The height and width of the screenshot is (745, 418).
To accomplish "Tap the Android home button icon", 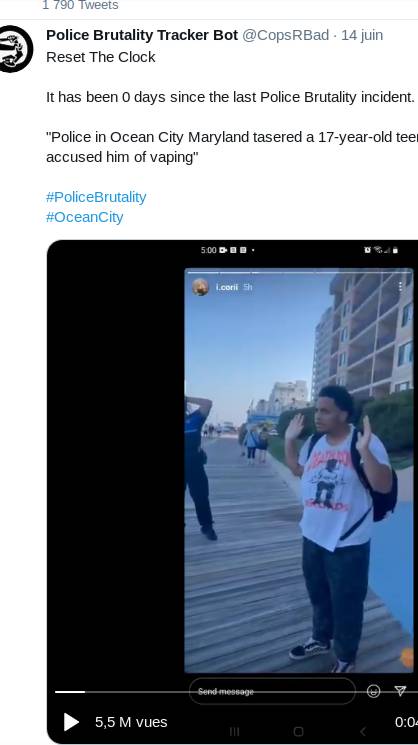I will tap(298, 731).
